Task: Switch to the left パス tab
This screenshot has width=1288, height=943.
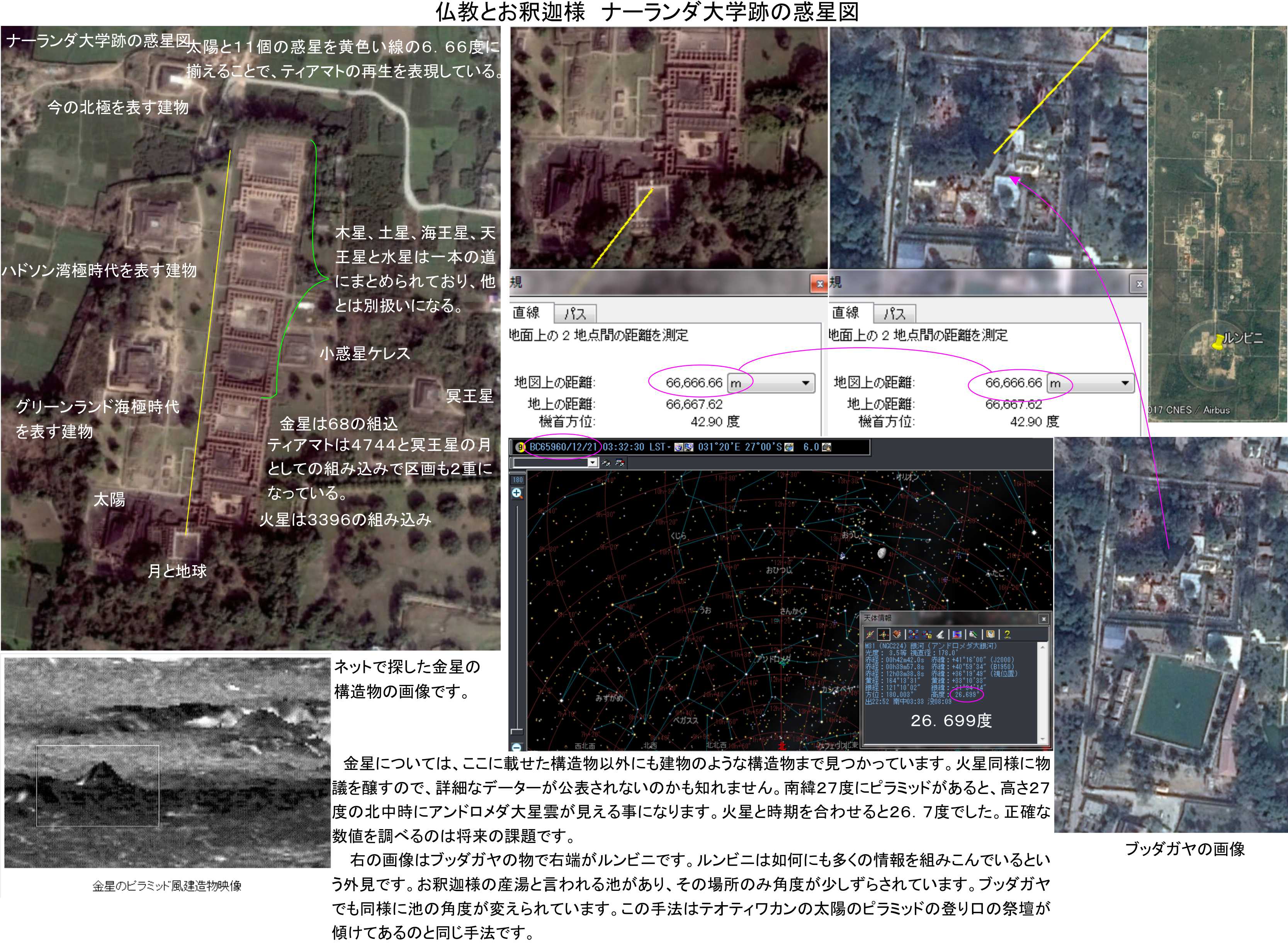Action: (x=575, y=313)
